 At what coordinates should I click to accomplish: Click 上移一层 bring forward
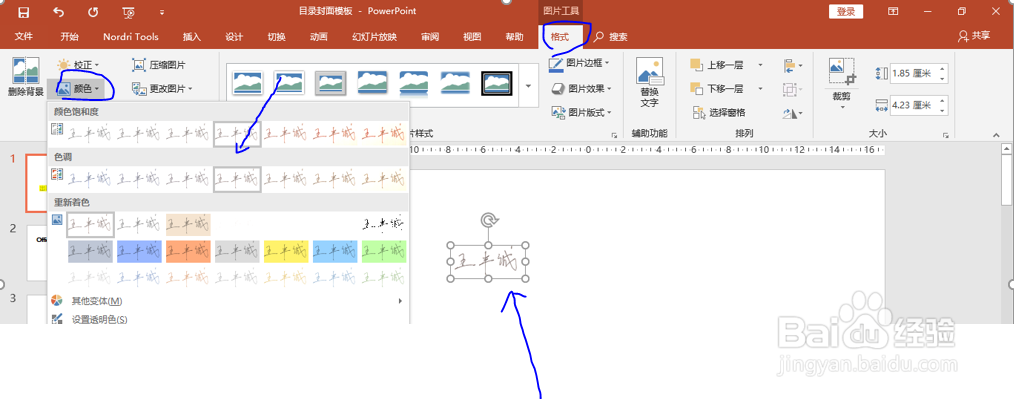click(717, 65)
